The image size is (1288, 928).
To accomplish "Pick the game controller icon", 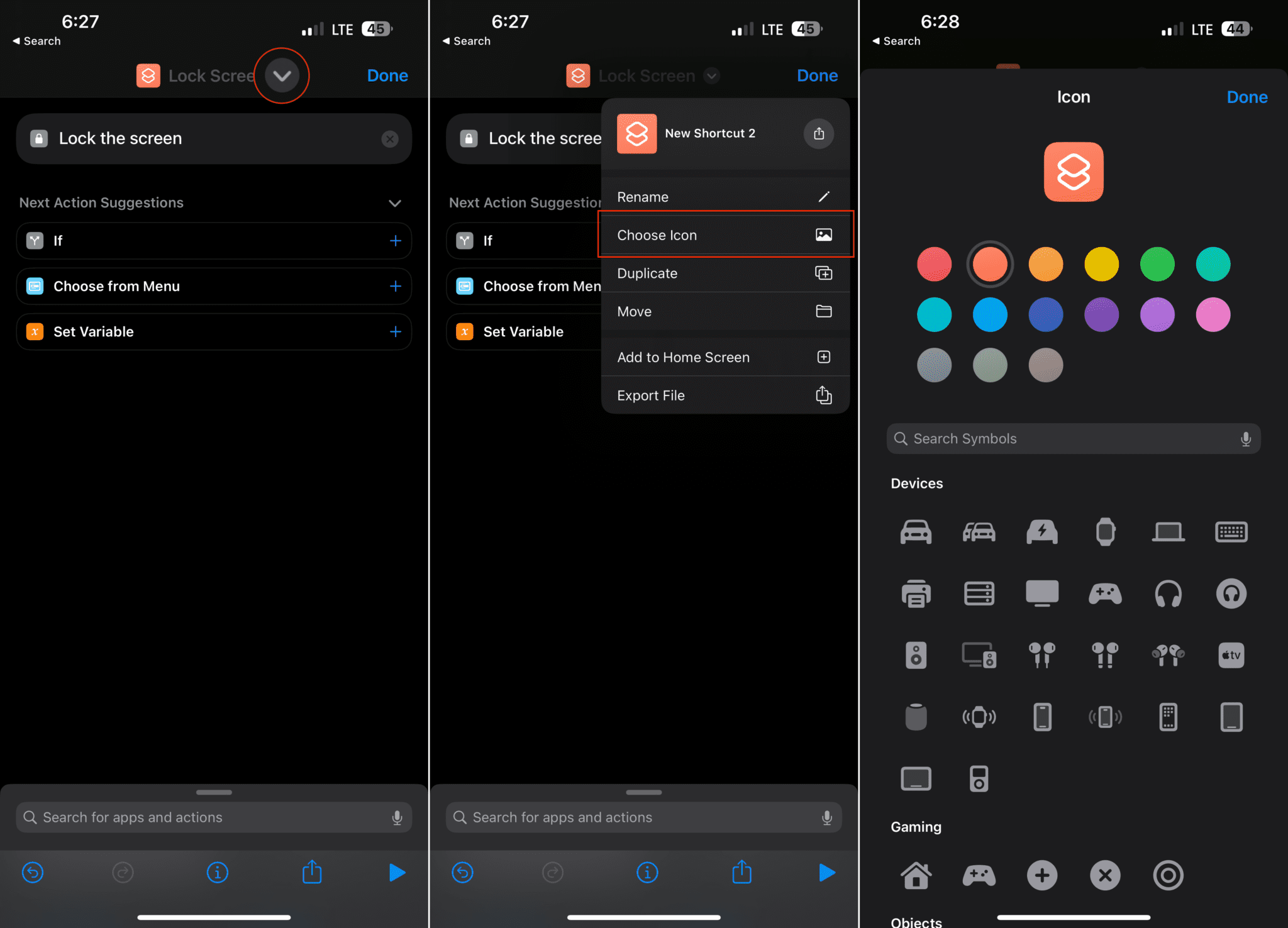I will pos(1105,593).
